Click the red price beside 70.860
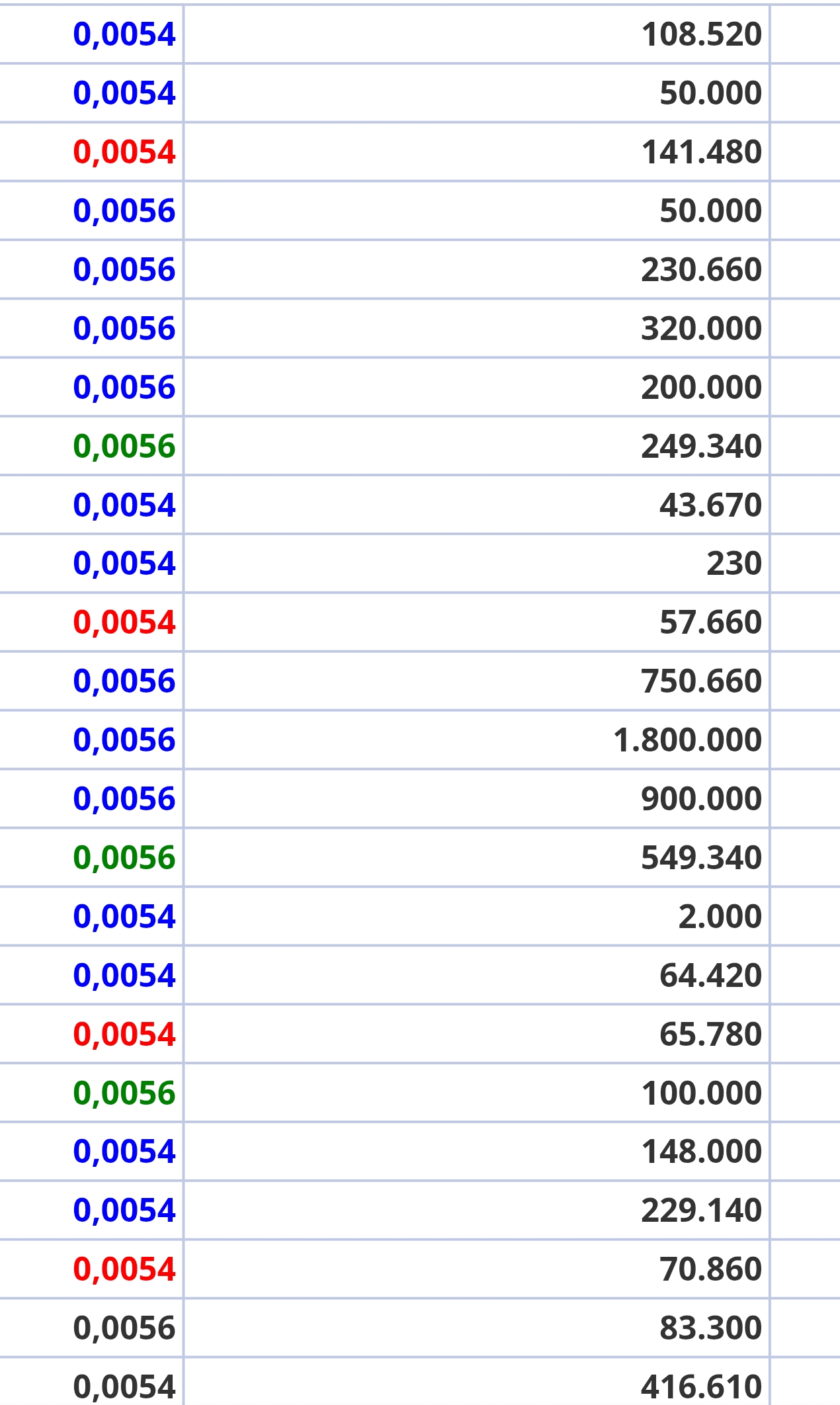The width and height of the screenshot is (840, 1405). [x=124, y=1269]
